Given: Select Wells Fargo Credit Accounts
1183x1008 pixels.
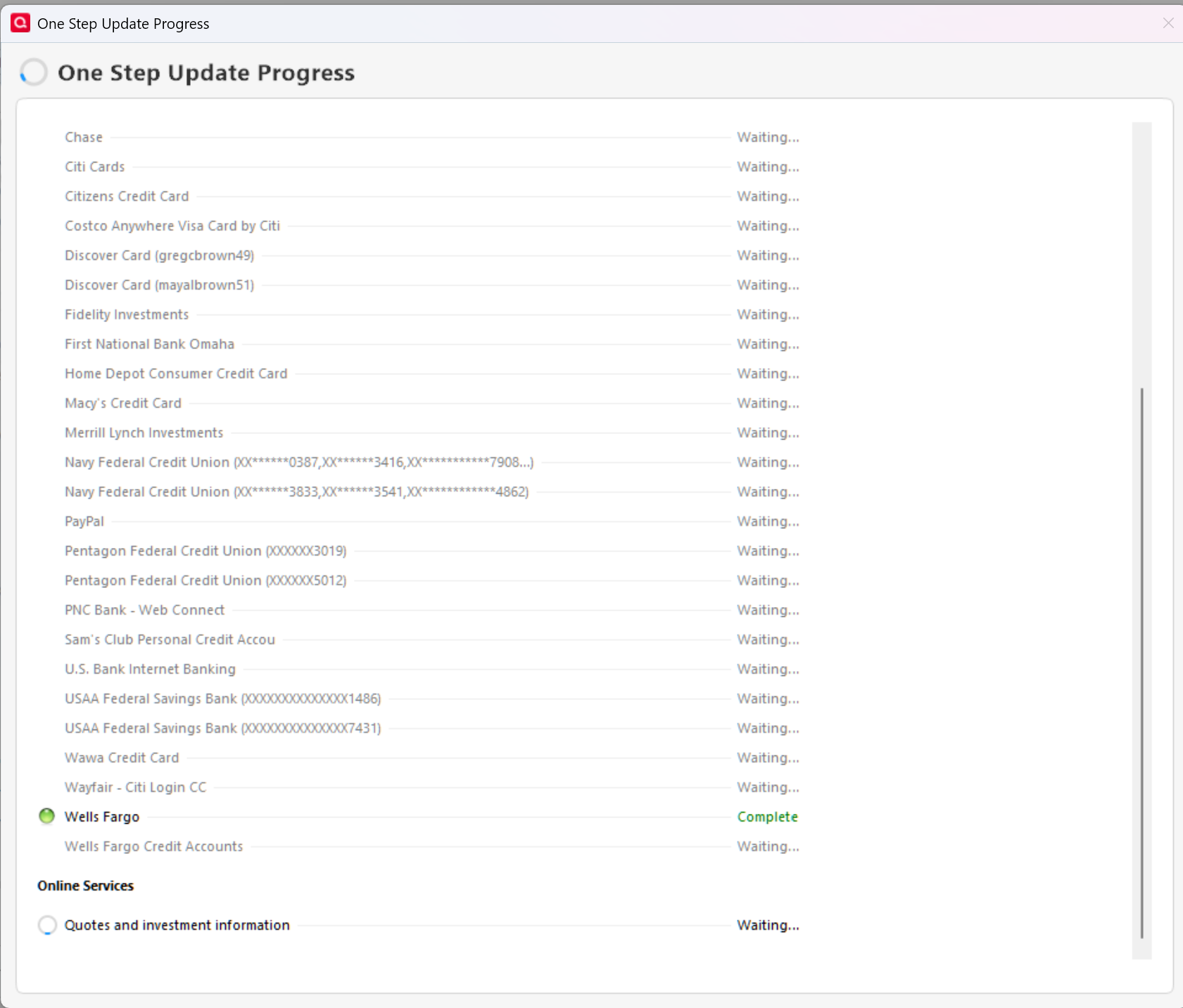Looking at the screenshot, I should point(154,846).
